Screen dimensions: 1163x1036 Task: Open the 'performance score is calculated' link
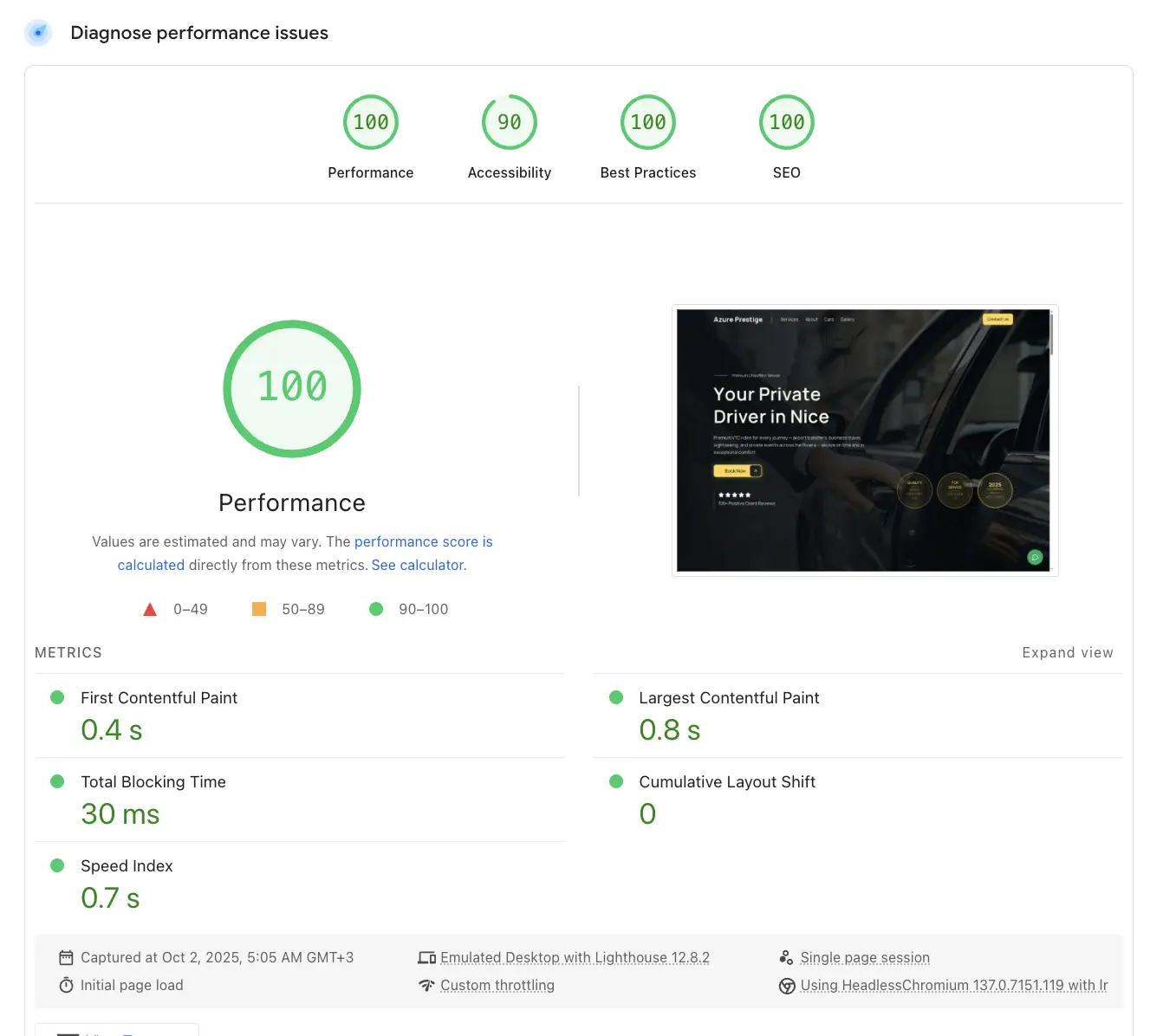[423, 541]
